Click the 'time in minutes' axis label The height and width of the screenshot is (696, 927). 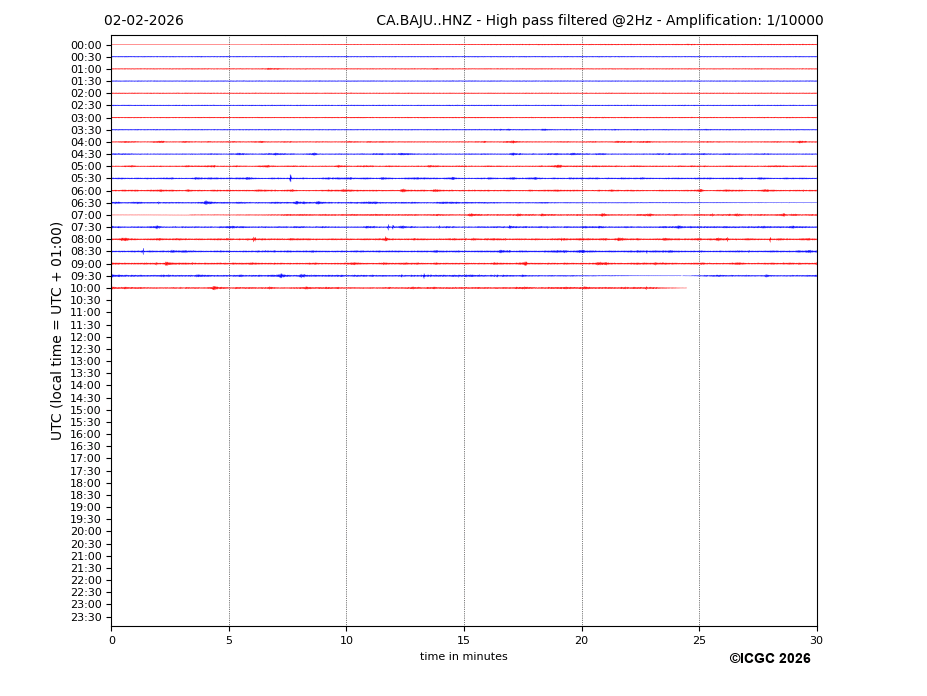coord(463,657)
